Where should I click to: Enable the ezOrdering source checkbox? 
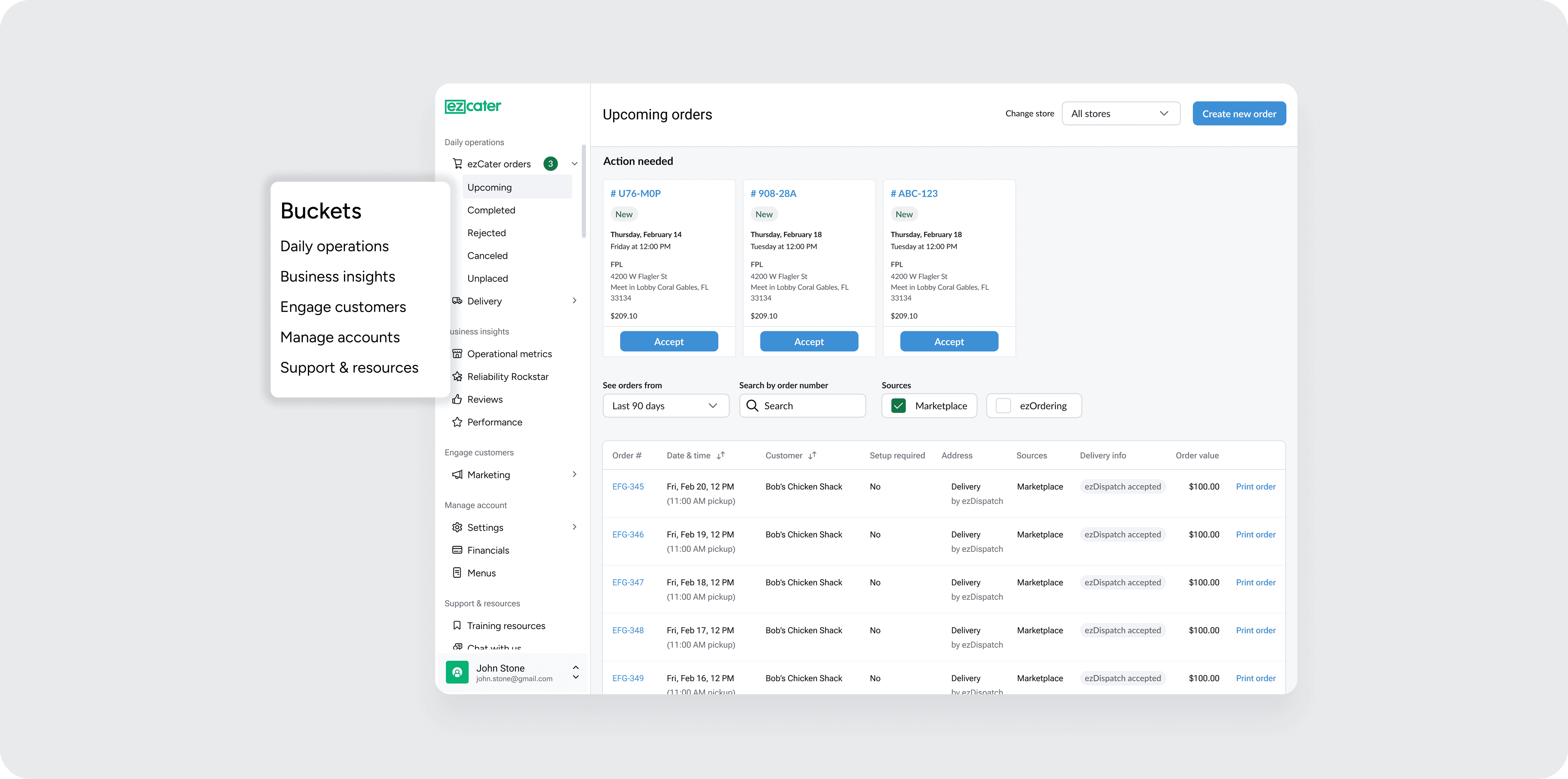(1003, 406)
